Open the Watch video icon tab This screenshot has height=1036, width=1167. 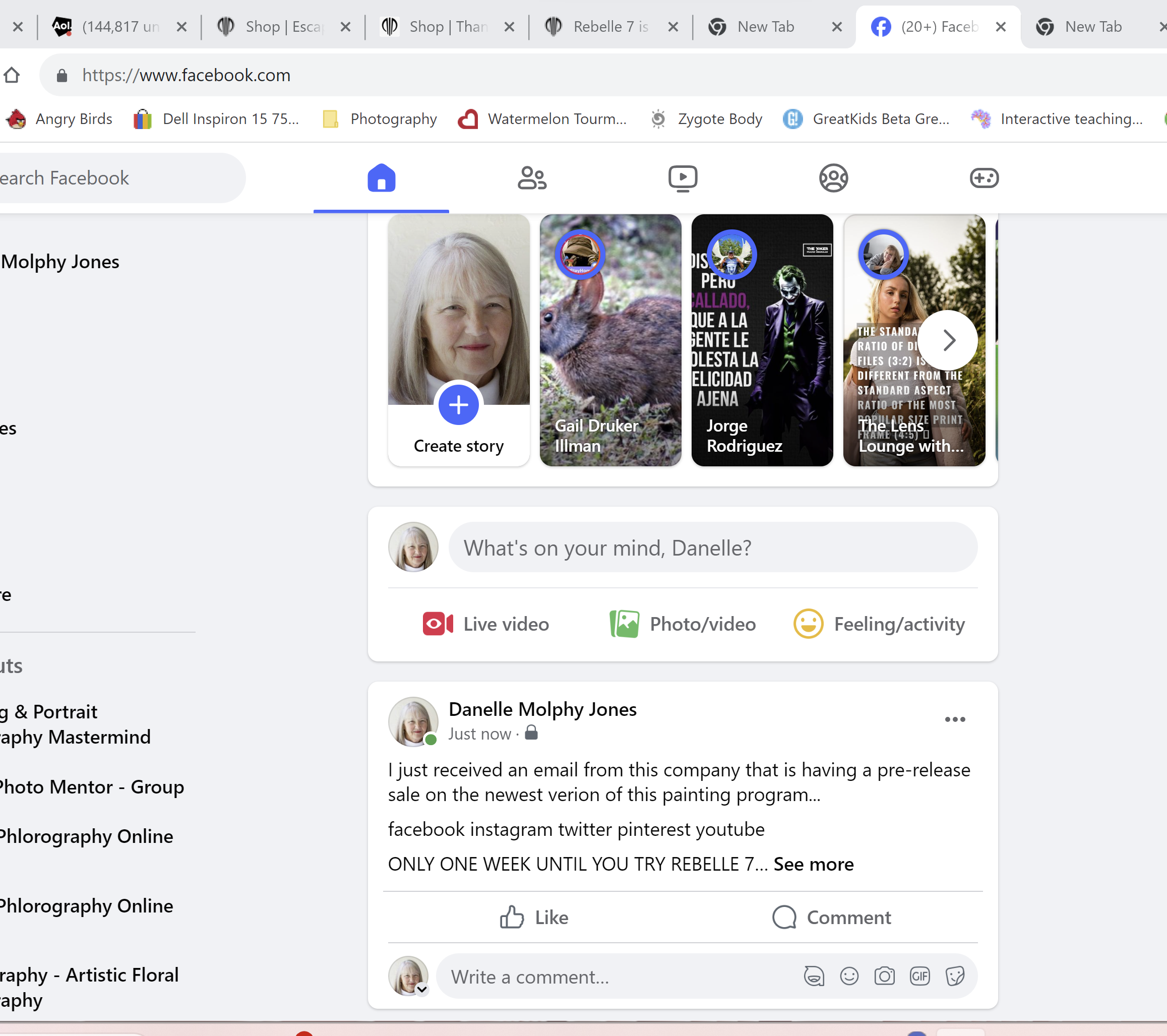[682, 177]
